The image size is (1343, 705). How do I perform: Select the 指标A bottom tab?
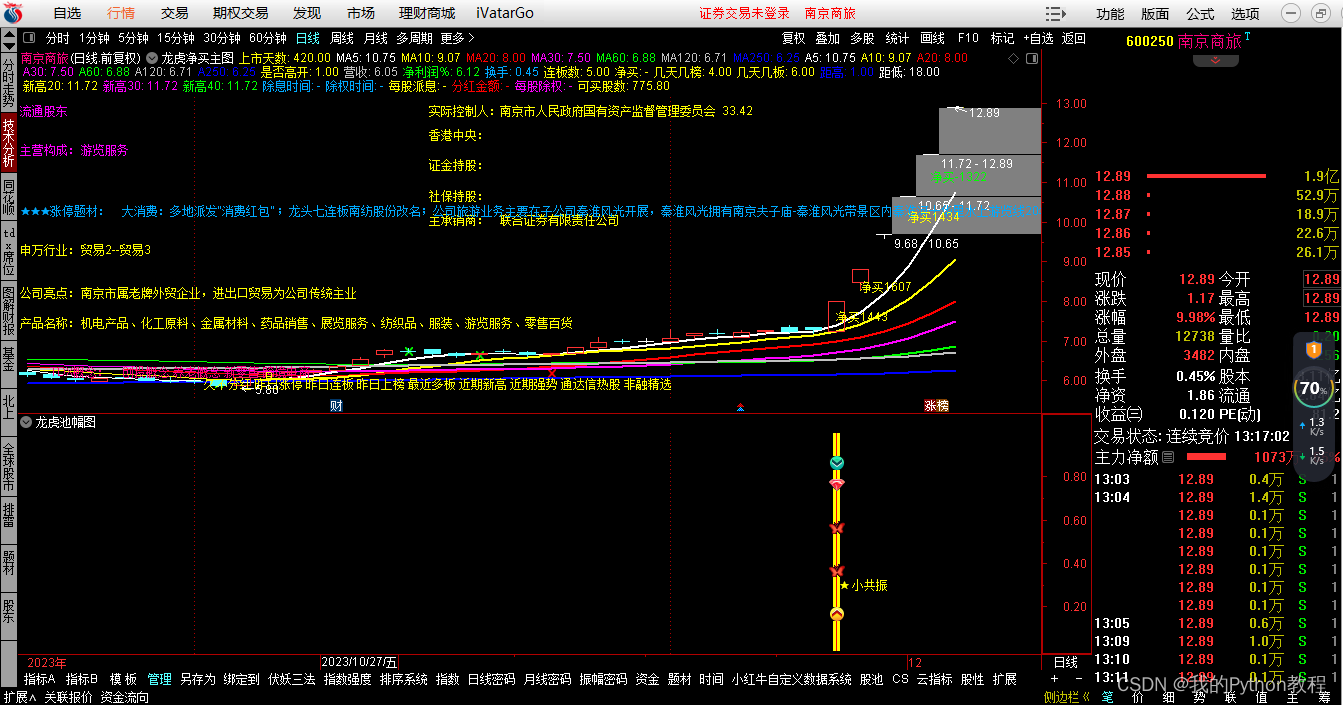coord(40,679)
